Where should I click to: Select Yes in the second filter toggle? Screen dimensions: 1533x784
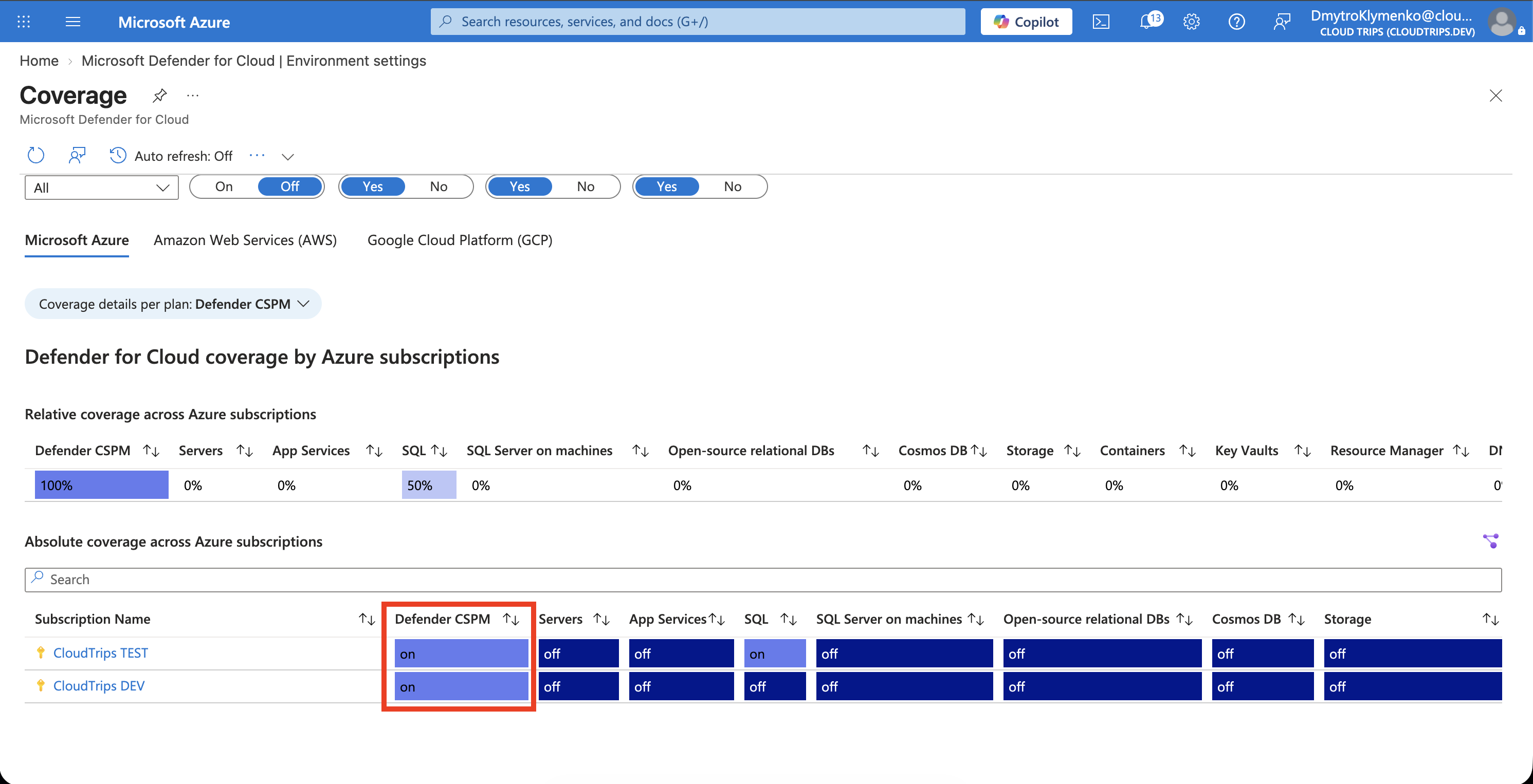[373, 187]
